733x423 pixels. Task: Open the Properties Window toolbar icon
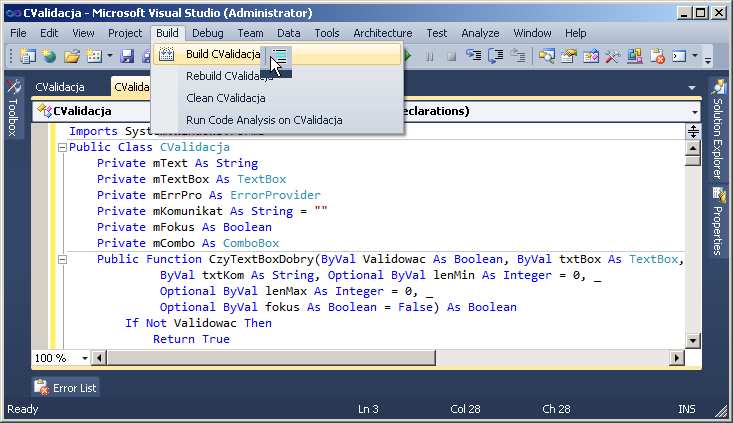[568, 56]
